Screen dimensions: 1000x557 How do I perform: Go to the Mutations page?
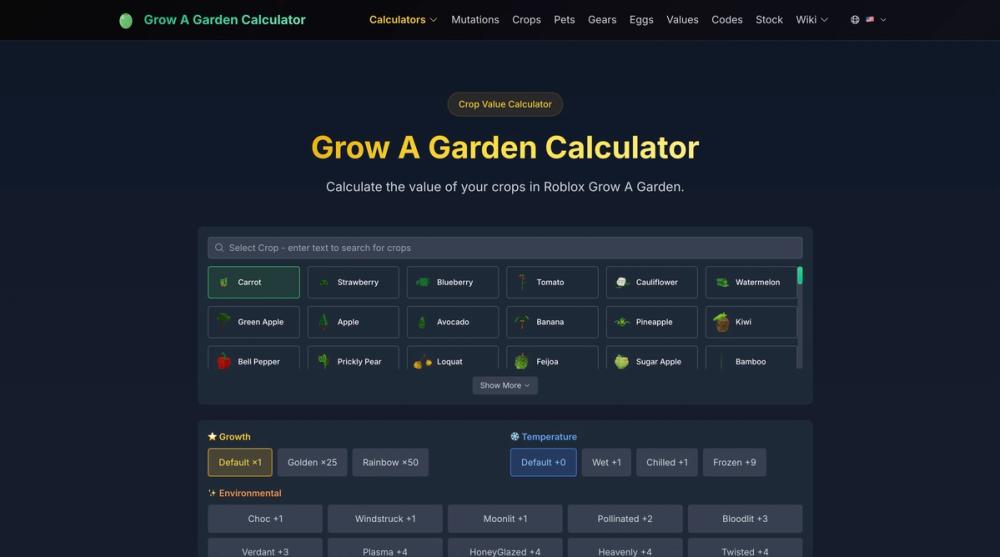tap(475, 20)
